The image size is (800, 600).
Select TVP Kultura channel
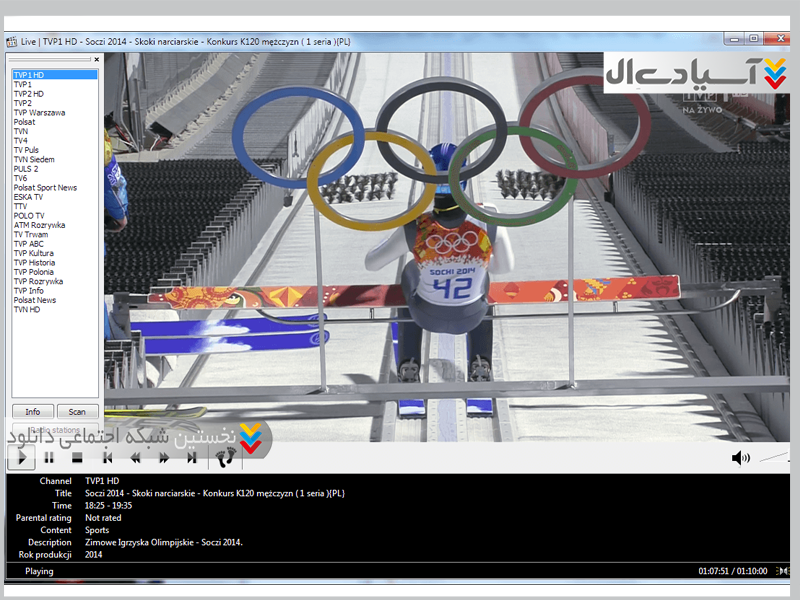[x=33, y=253]
